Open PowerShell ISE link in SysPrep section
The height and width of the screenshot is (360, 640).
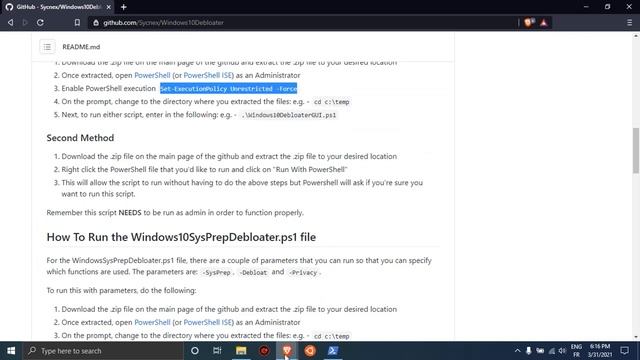click(208, 322)
